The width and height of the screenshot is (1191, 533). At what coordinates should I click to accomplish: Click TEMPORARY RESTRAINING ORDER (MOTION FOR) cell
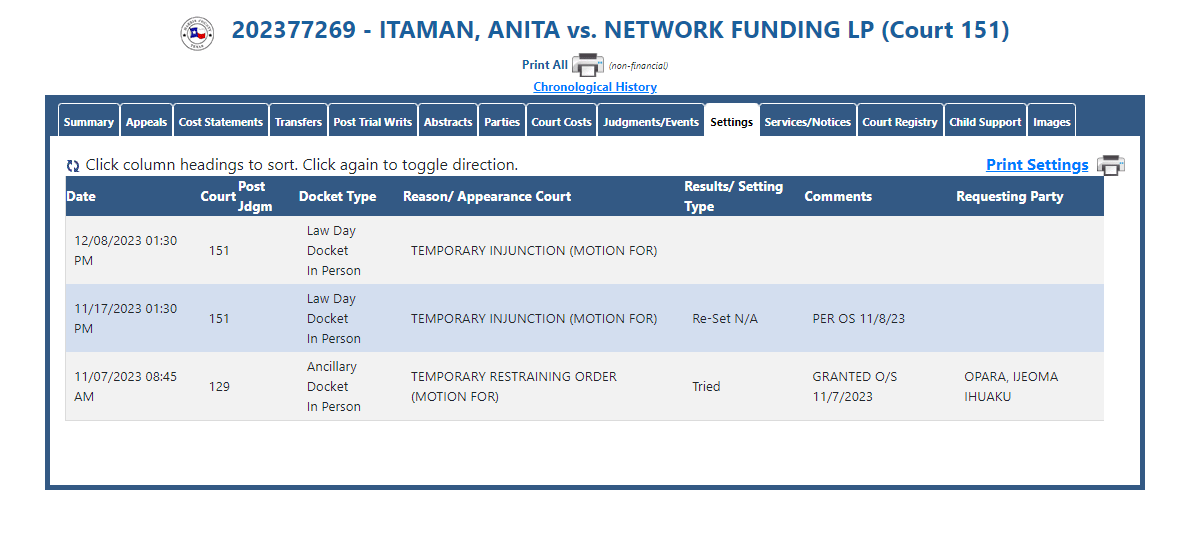coord(514,386)
